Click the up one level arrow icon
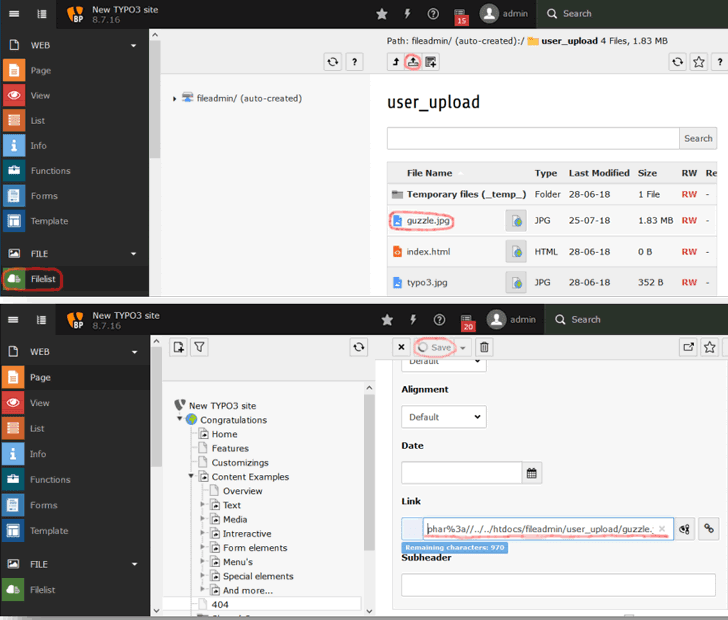 tap(394, 62)
